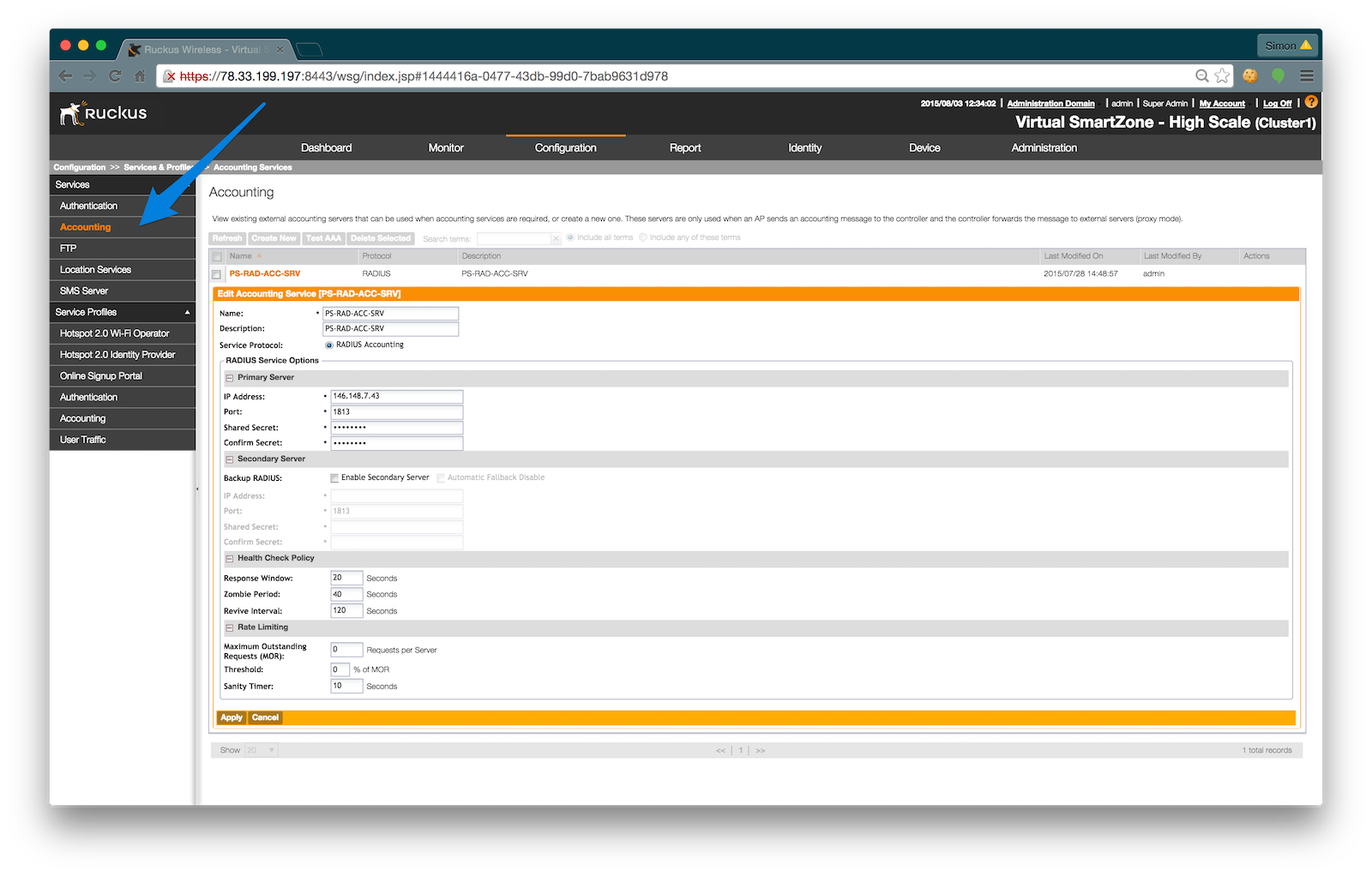This screenshot has height=876, width=1372.
Task: Open the Administration Domain link
Action: [x=1050, y=104]
